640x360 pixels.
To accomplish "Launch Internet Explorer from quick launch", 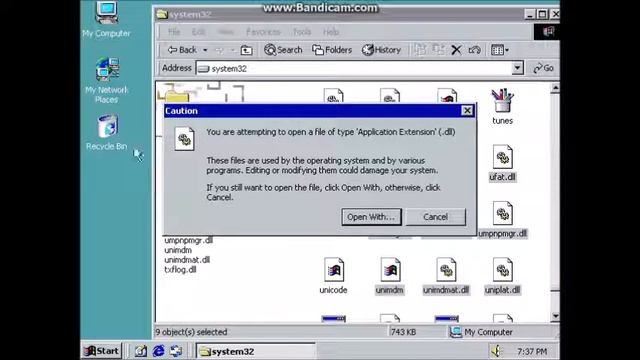I will (158, 351).
